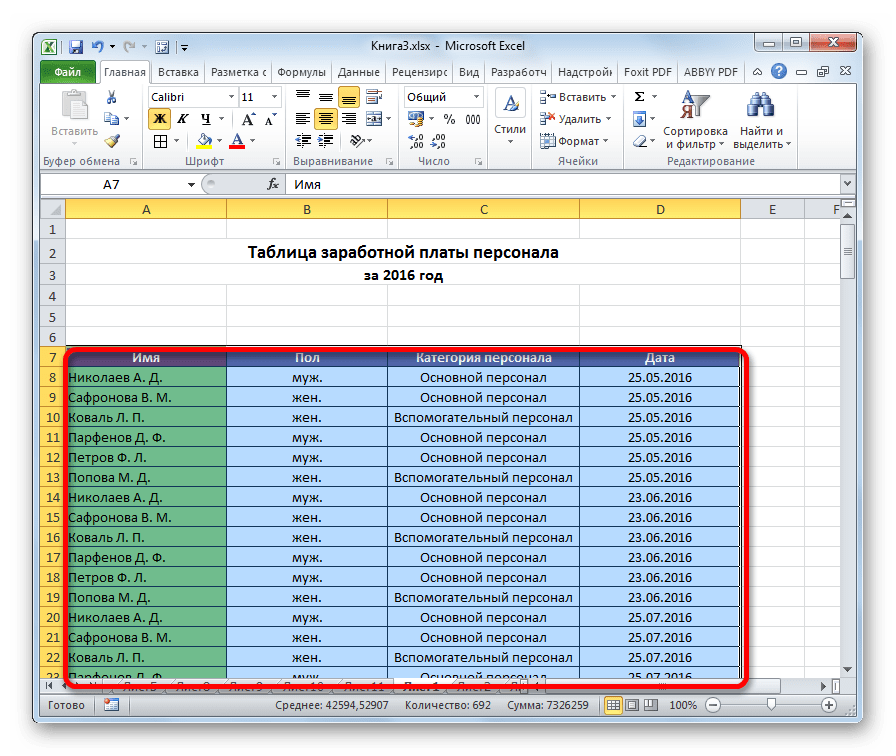This screenshot has height=756, width=896.
Task: Click the AutoSum sigma icon
Action: tap(640, 97)
